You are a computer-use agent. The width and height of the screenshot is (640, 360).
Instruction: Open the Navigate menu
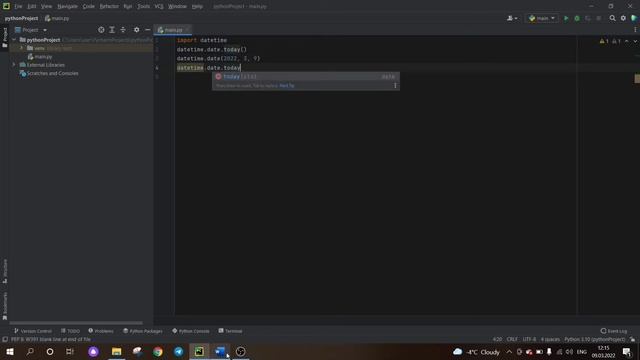pos(67,7)
